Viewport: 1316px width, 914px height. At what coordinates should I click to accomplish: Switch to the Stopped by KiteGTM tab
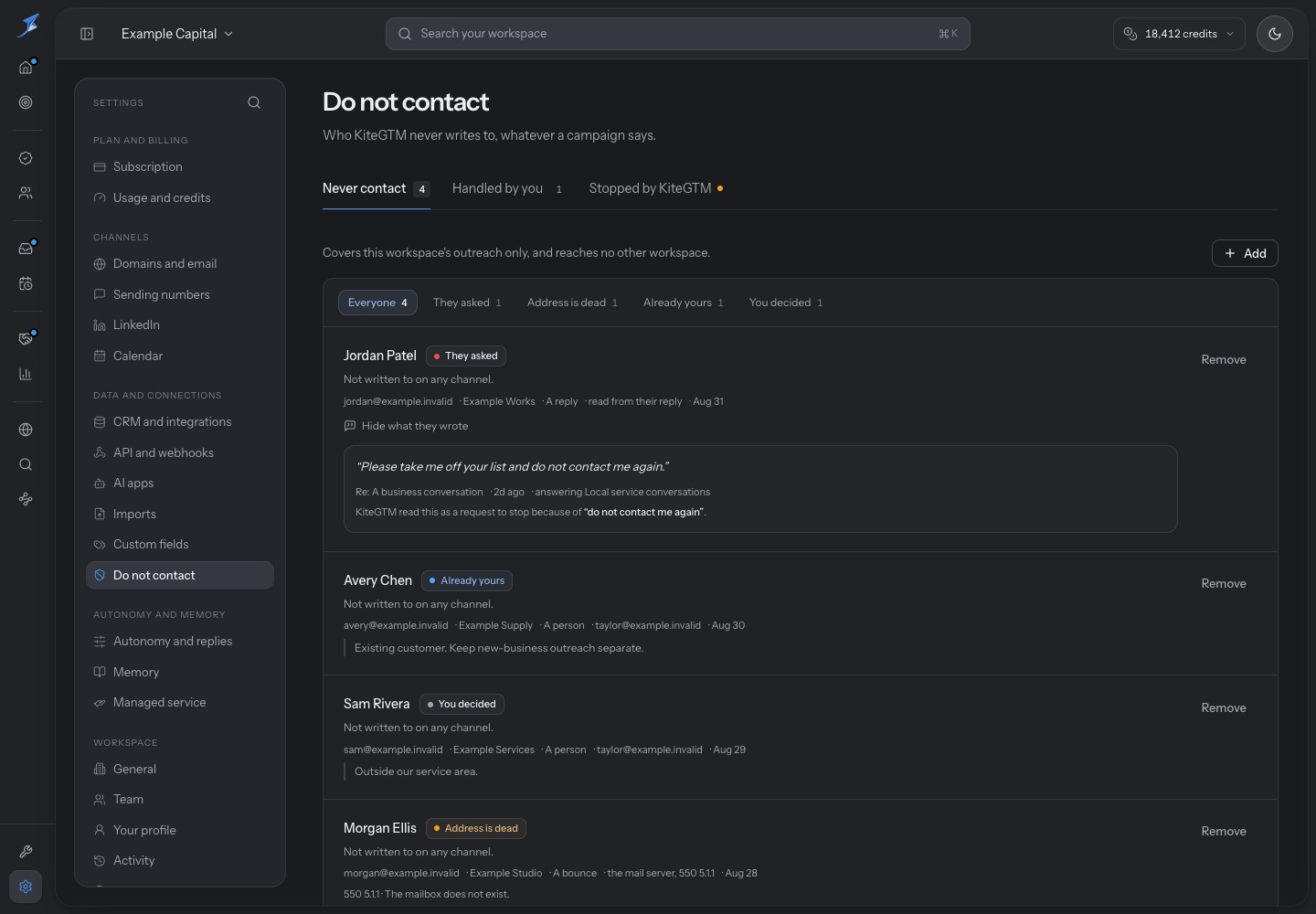pos(656,188)
